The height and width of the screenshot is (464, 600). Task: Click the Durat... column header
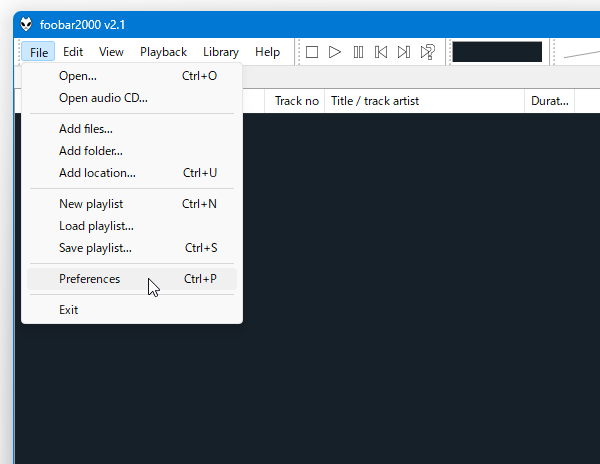click(549, 101)
